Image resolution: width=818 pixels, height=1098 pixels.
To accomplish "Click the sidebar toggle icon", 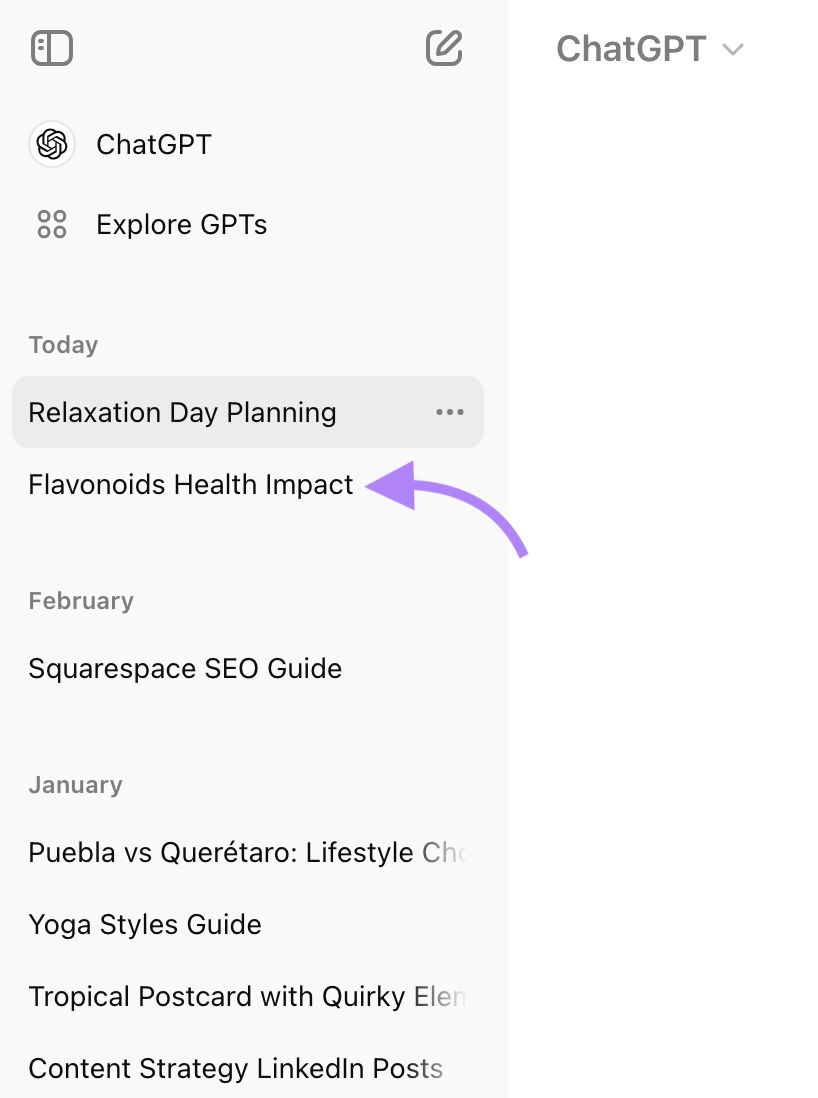I will (52, 47).
